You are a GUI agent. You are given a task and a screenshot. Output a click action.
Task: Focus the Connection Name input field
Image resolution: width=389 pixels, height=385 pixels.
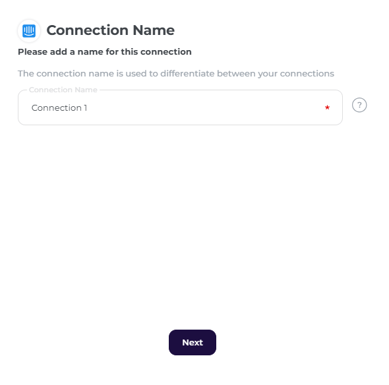tap(180, 108)
